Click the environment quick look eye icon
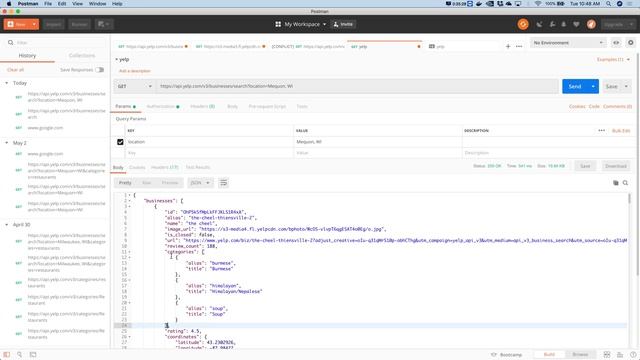Viewport: 640px width, 360px height. [x=616, y=42]
